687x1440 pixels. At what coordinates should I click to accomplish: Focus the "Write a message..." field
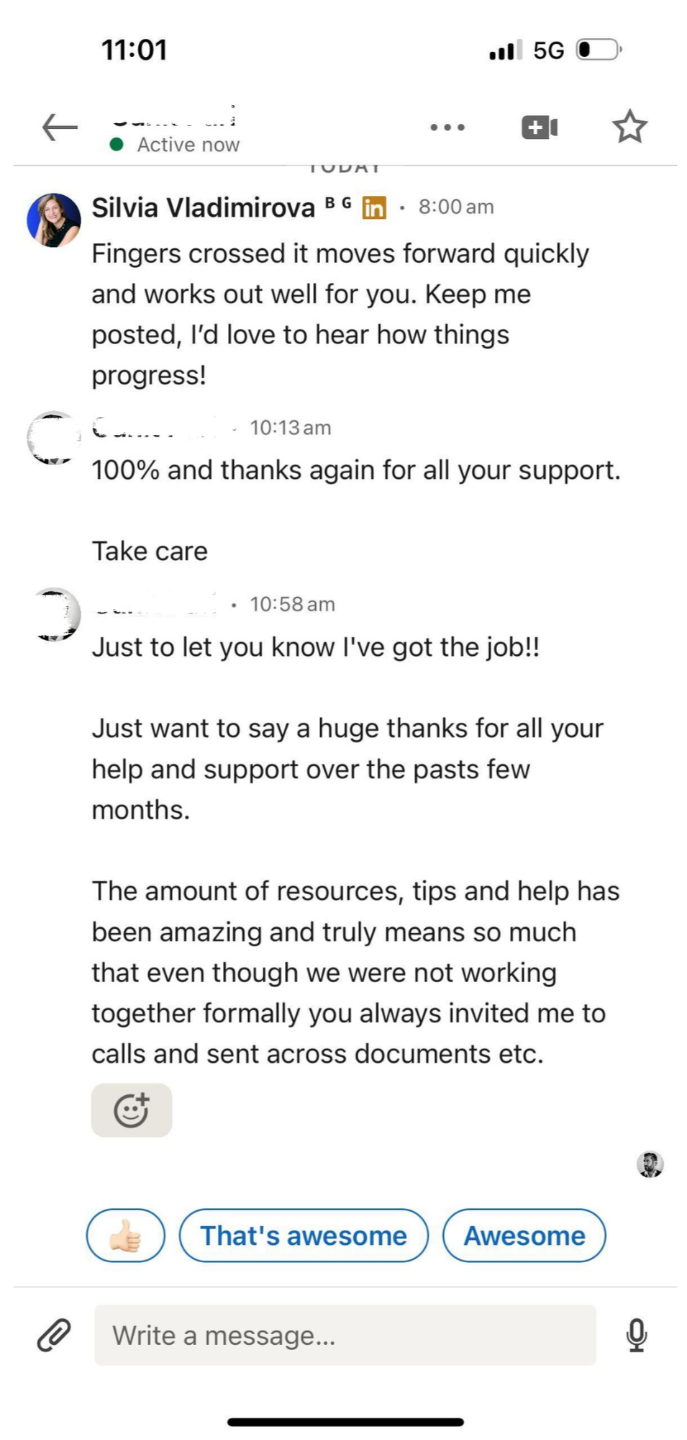point(345,1335)
